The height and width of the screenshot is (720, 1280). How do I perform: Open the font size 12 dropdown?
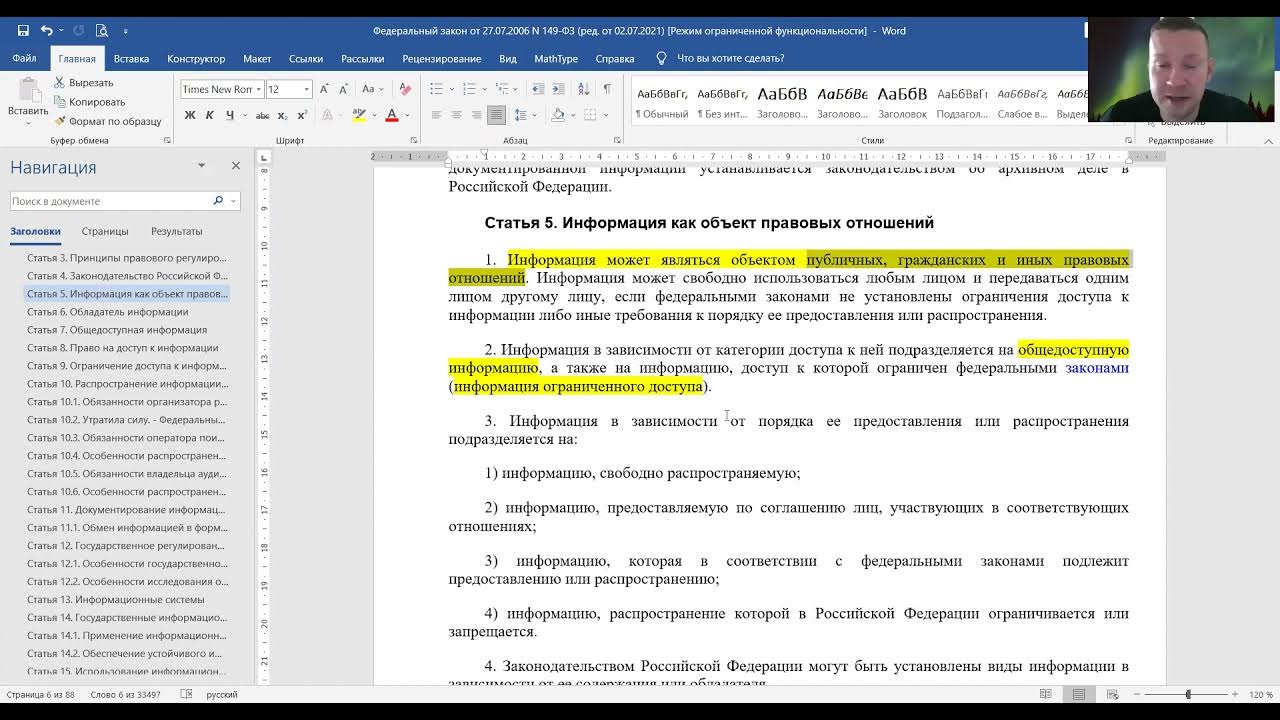click(306, 89)
